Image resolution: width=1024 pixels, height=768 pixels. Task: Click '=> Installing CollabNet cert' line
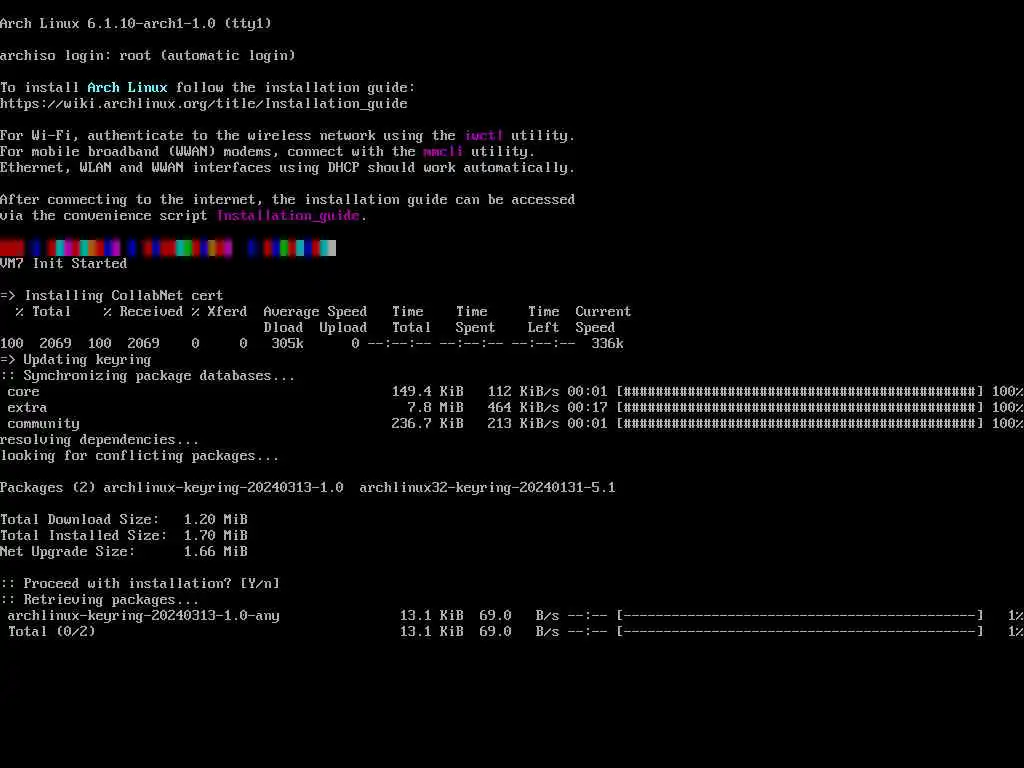pyautogui.click(x=112, y=296)
